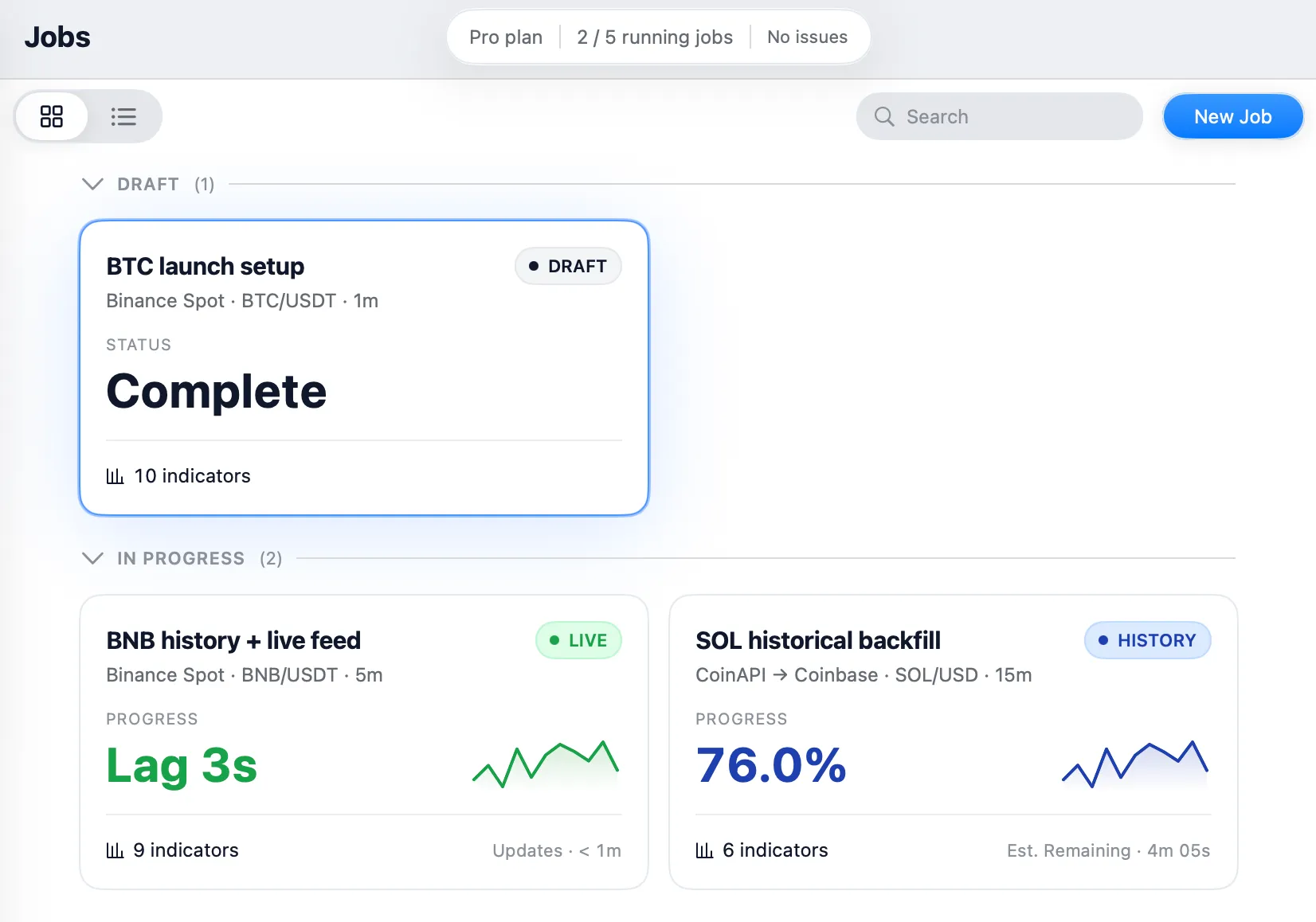
Task: Create a New Job
Action: click(1232, 116)
